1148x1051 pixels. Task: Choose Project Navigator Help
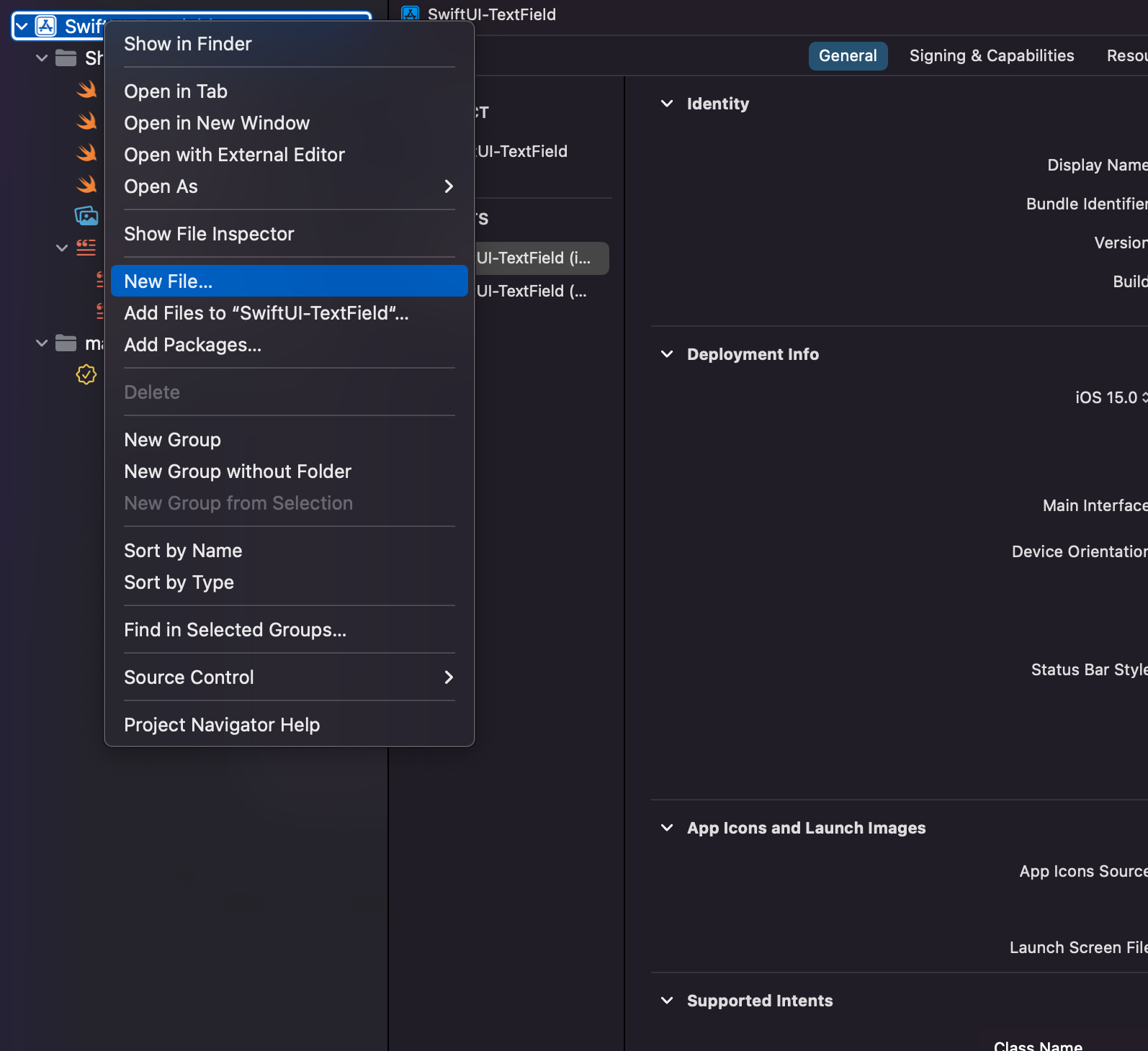tap(290, 725)
